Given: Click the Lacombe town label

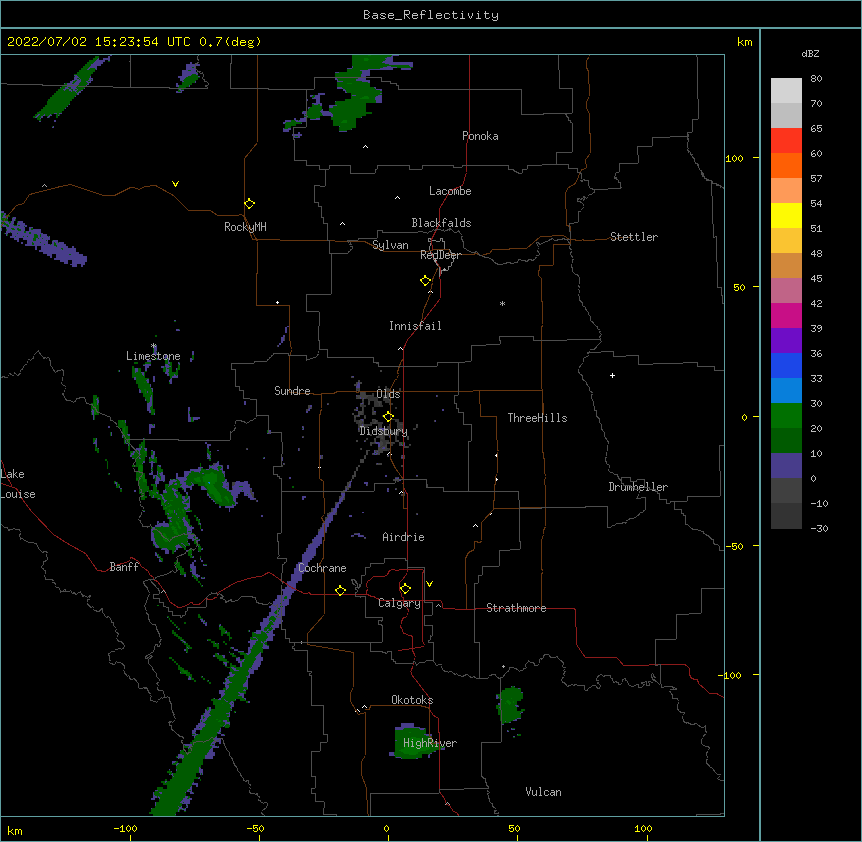Looking at the screenshot, I should pyautogui.click(x=450, y=191).
